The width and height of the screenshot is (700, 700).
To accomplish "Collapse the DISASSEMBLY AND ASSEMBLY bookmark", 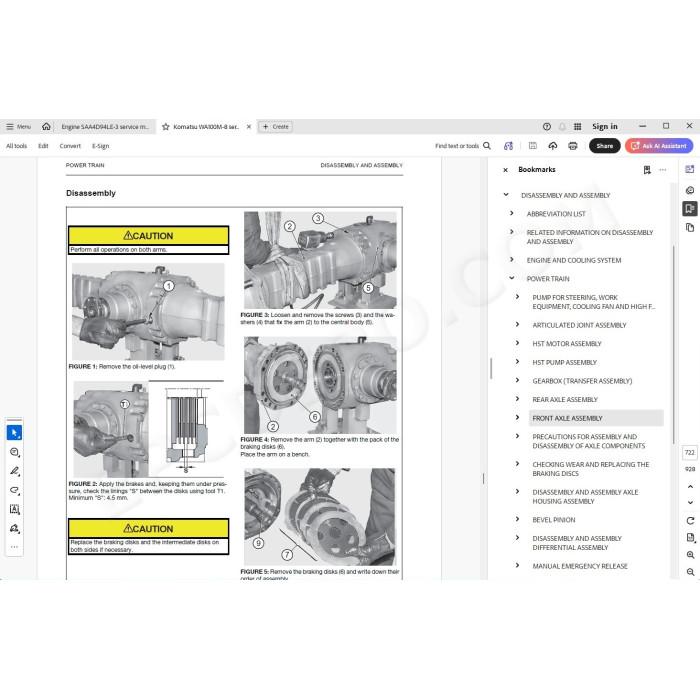I will pyautogui.click(x=506, y=195).
